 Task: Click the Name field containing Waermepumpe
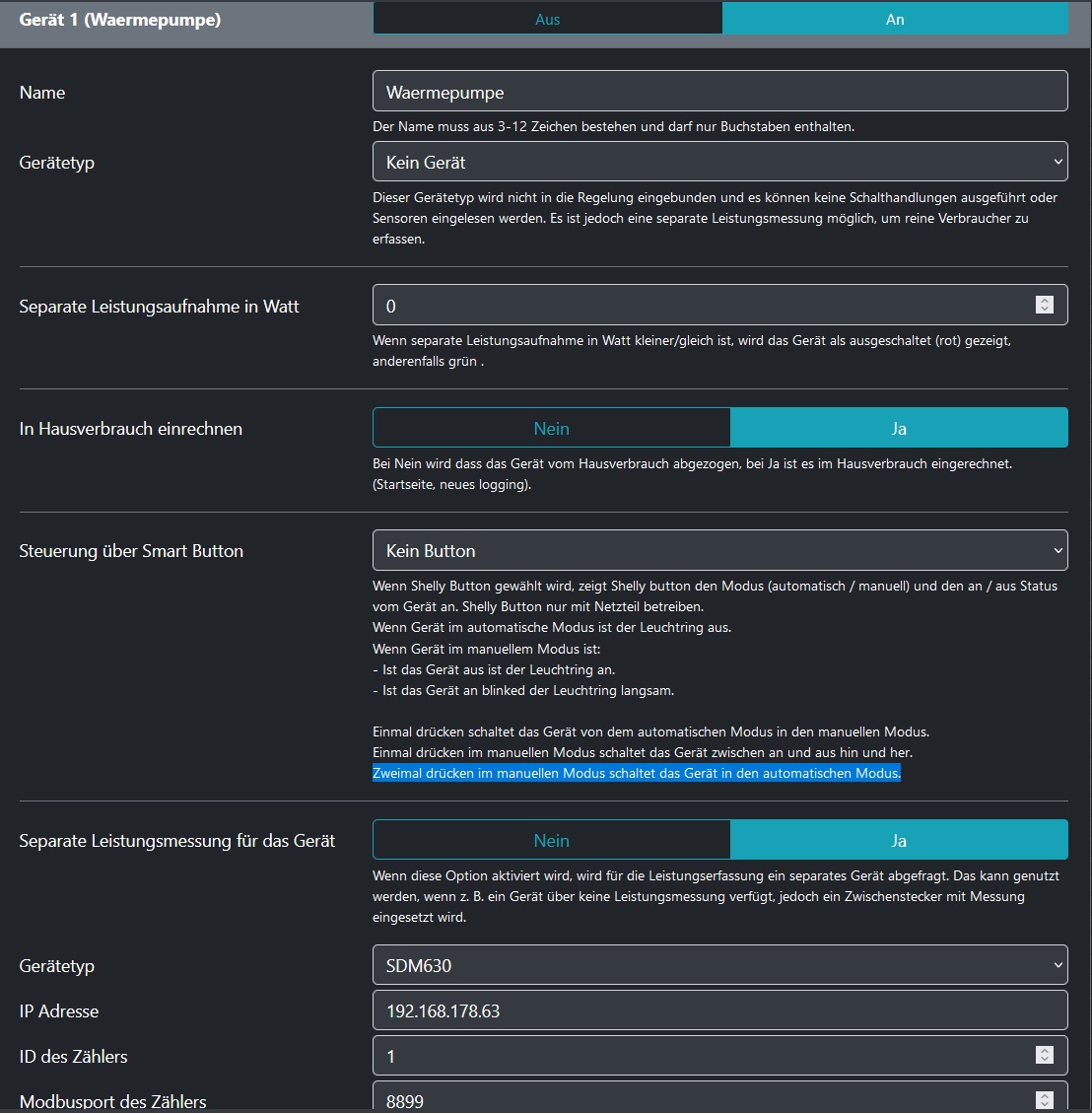[719, 92]
